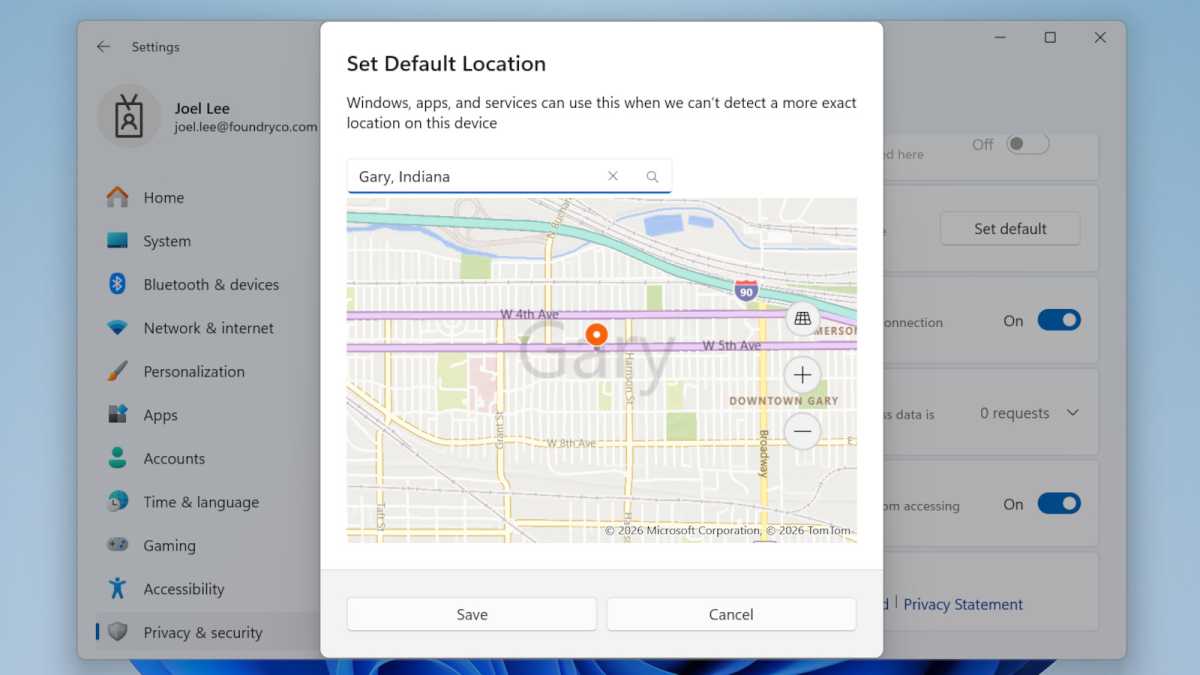The width and height of the screenshot is (1200, 675).
Task: Click the Privacy & security shield icon
Action: click(x=117, y=632)
